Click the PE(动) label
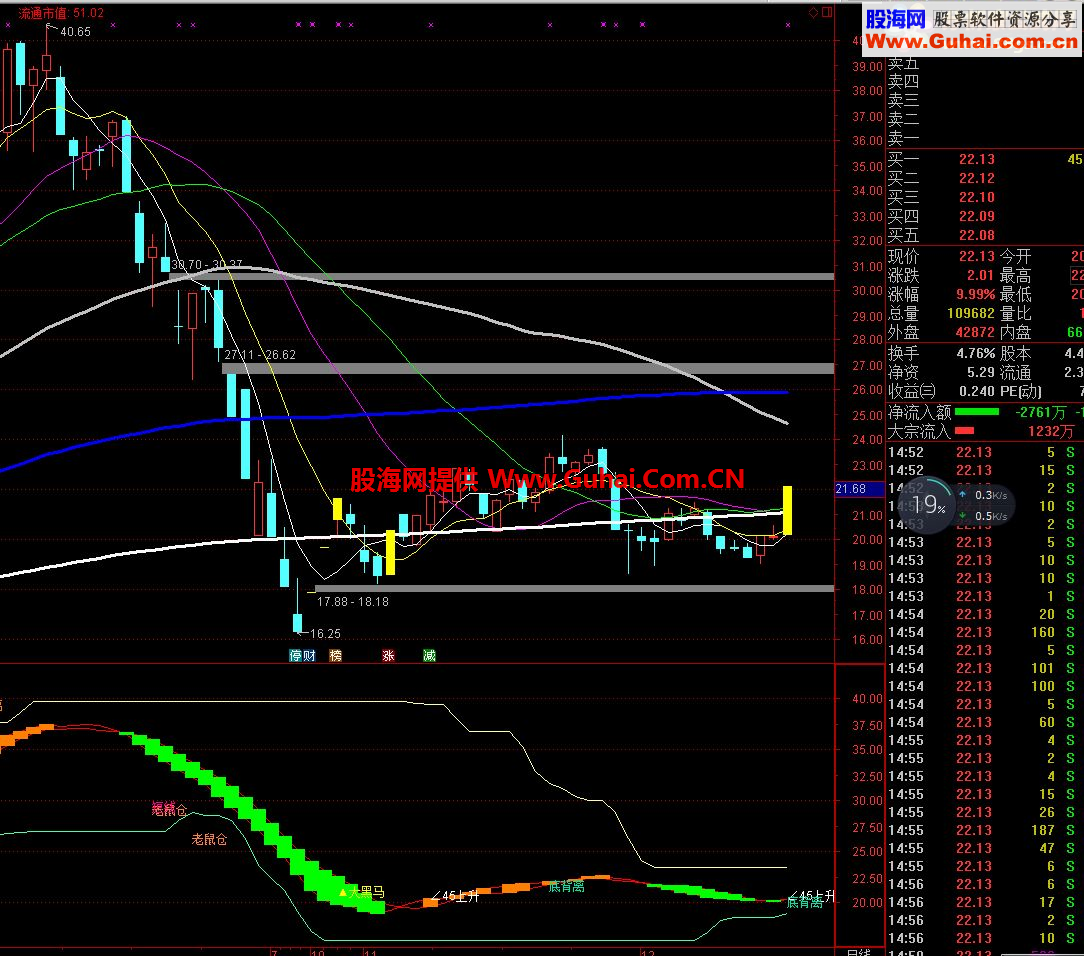 [1020, 391]
